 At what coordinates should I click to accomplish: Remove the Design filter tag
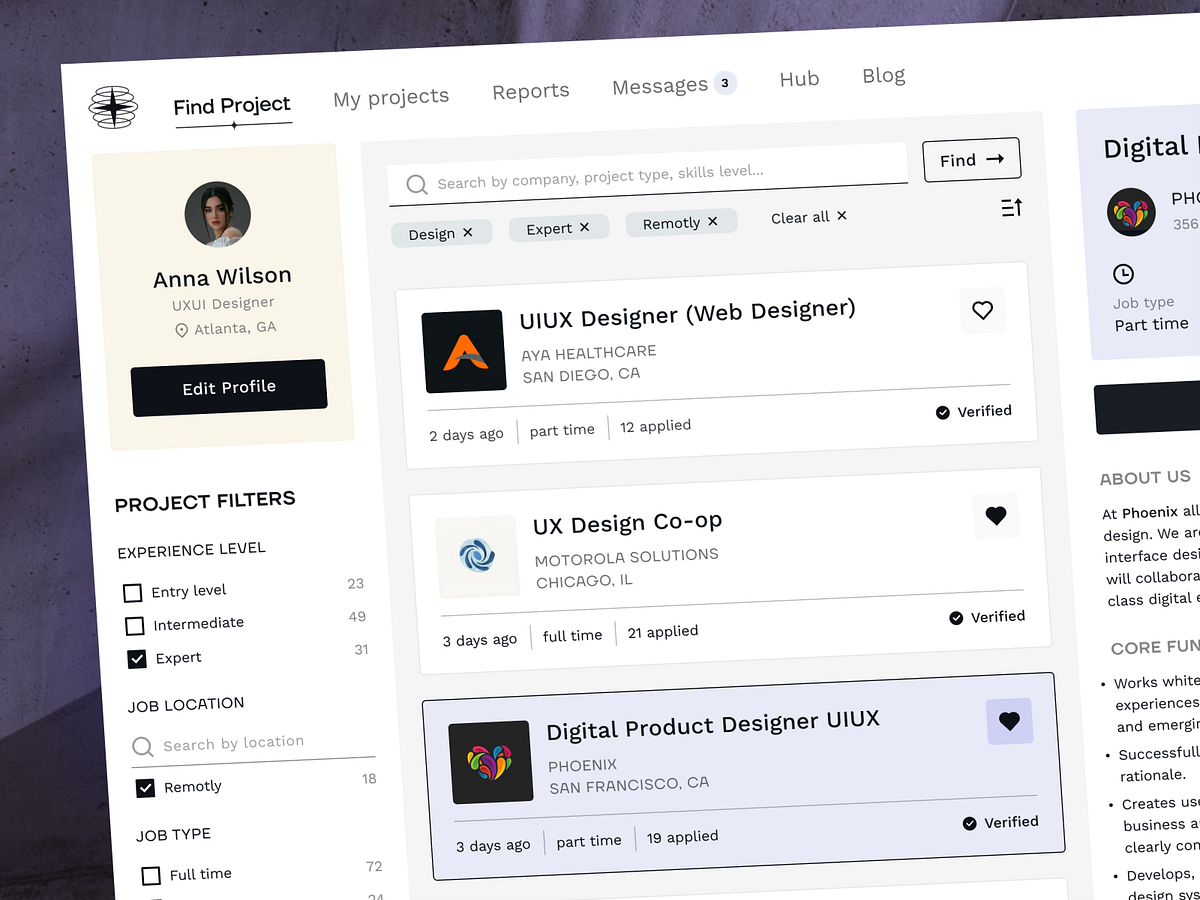(467, 233)
